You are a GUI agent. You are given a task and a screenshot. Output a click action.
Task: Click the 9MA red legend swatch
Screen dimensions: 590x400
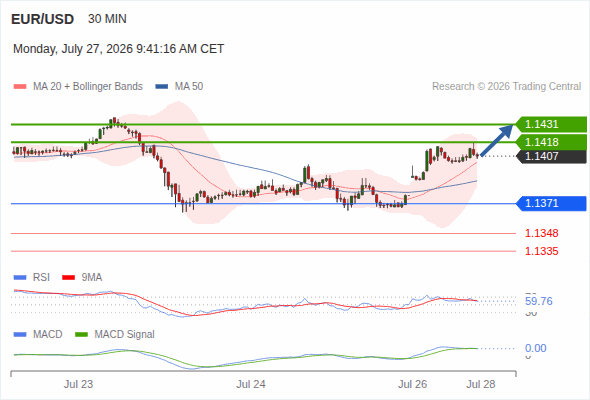click(x=68, y=278)
